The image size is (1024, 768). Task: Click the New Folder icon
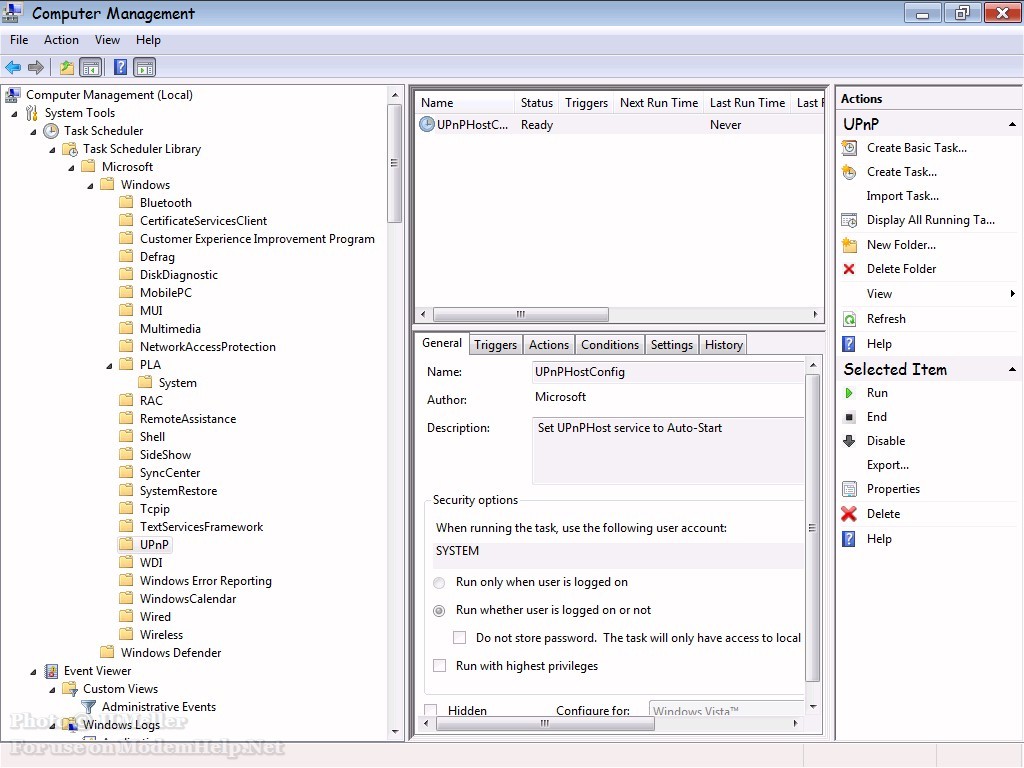click(849, 245)
